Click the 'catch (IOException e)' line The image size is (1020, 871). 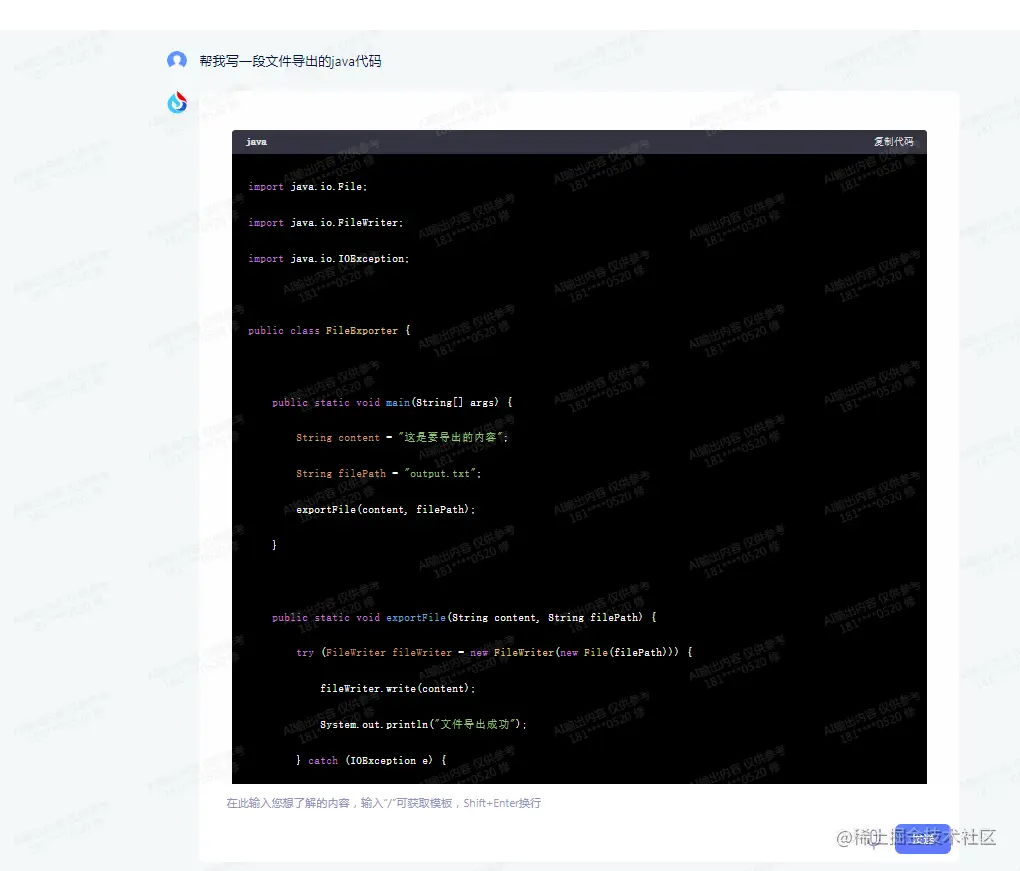click(x=371, y=760)
